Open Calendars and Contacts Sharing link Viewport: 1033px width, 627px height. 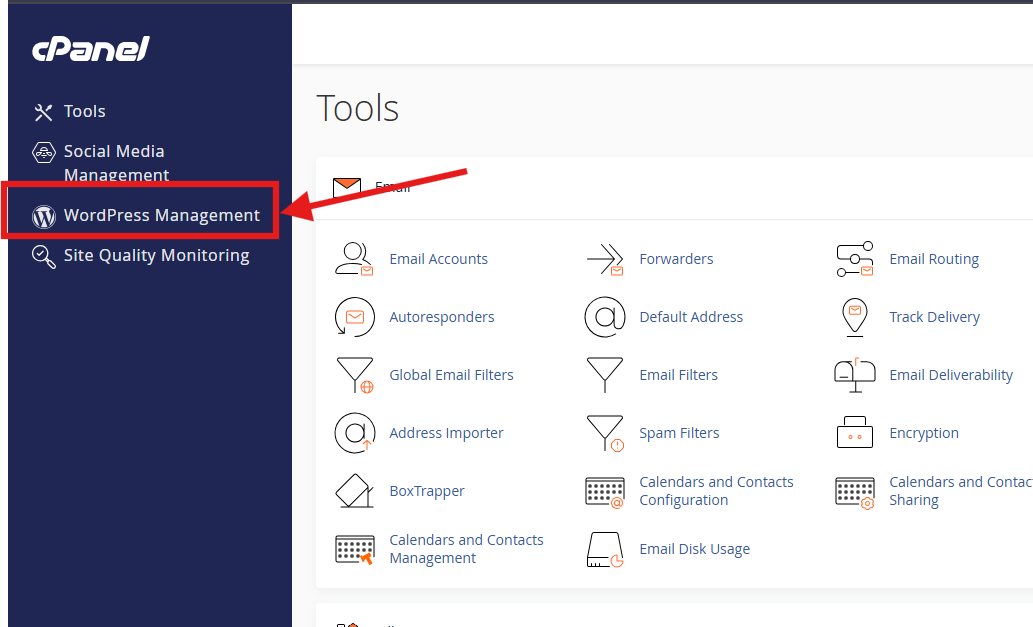click(x=961, y=491)
